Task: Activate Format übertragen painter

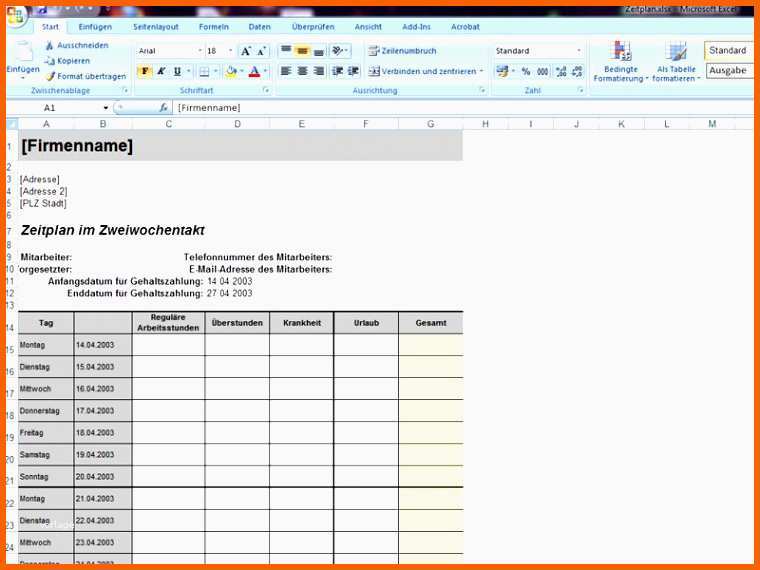Action: 86,76
